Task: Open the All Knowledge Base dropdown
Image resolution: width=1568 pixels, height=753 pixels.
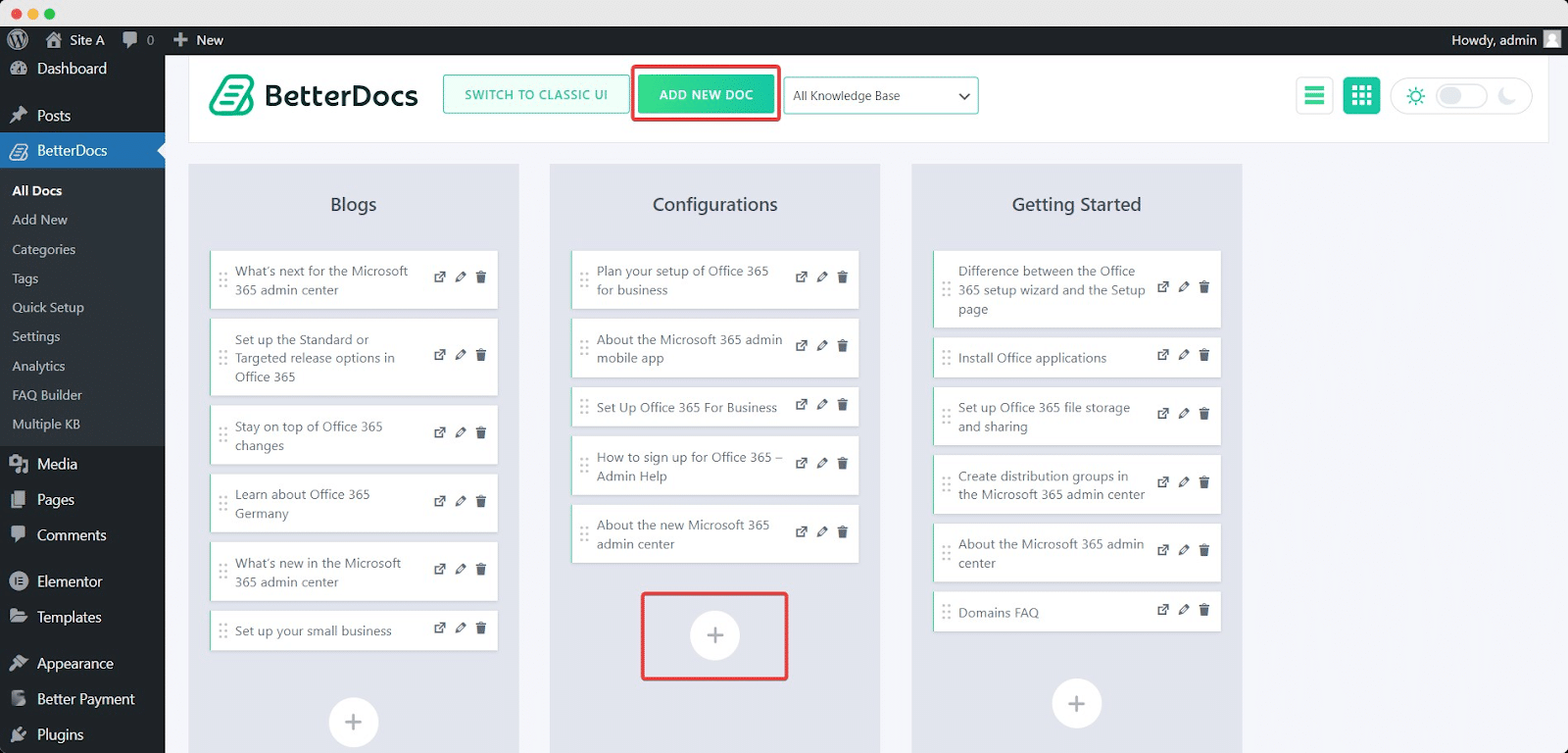Action: click(x=880, y=95)
